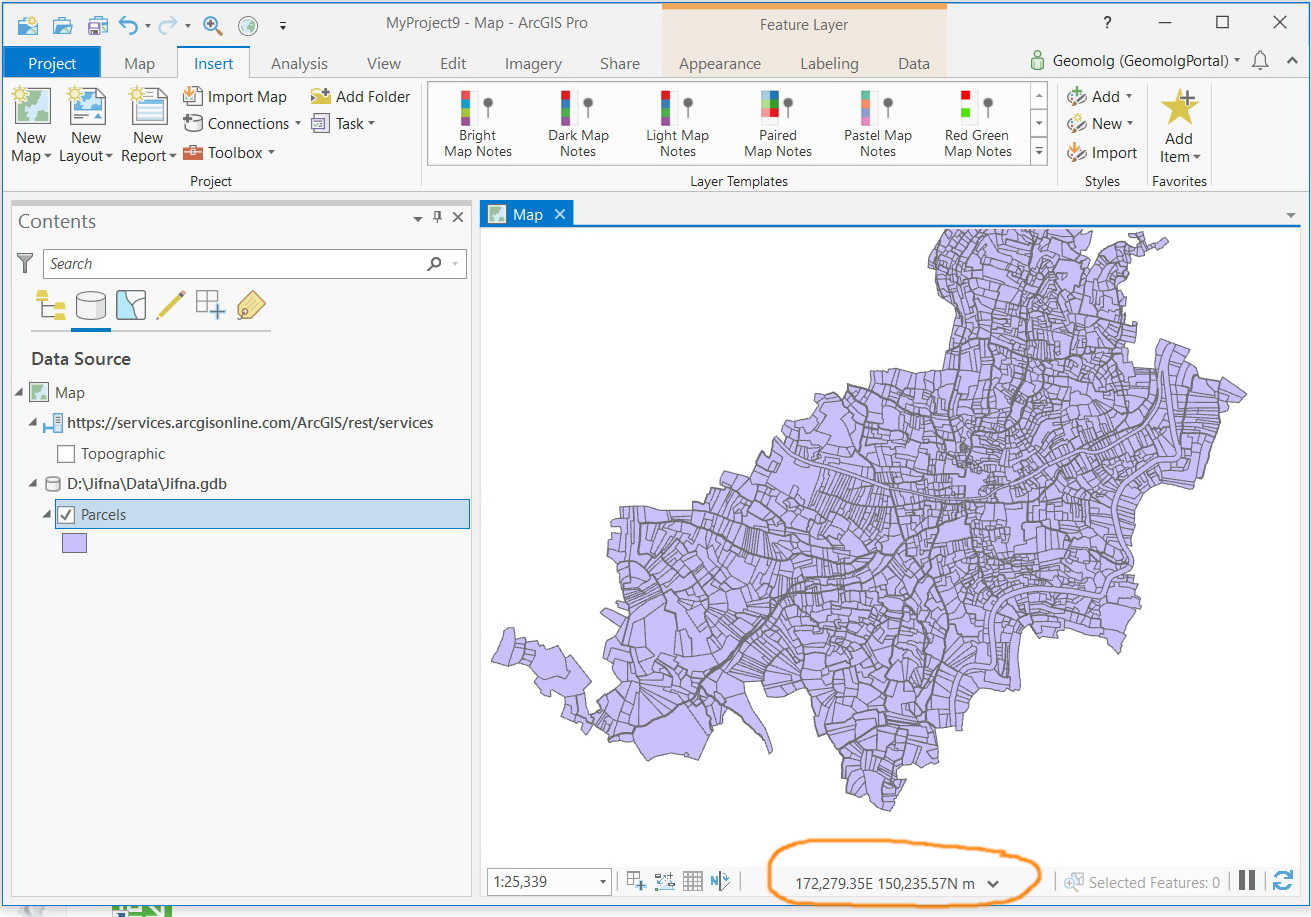Switch to the Analysis ribbon tab
The image size is (1311, 917).
[x=299, y=63]
